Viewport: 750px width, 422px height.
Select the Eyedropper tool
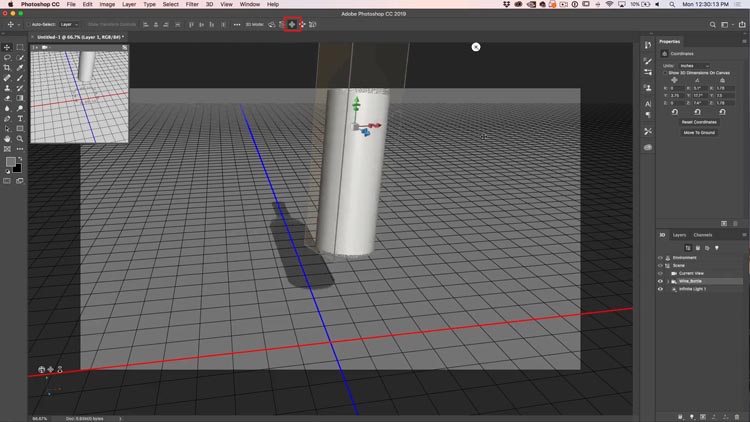point(20,67)
